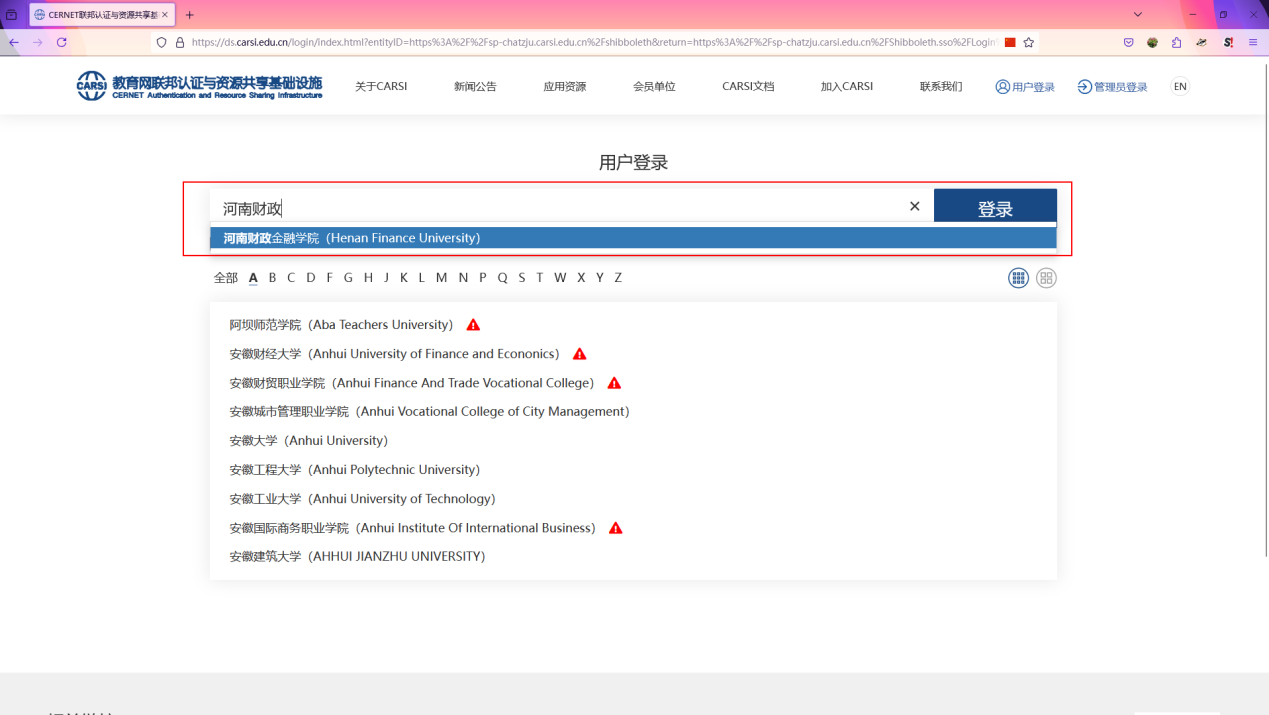
Task: Open the 应用资源 menu
Action: coord(565,87)
